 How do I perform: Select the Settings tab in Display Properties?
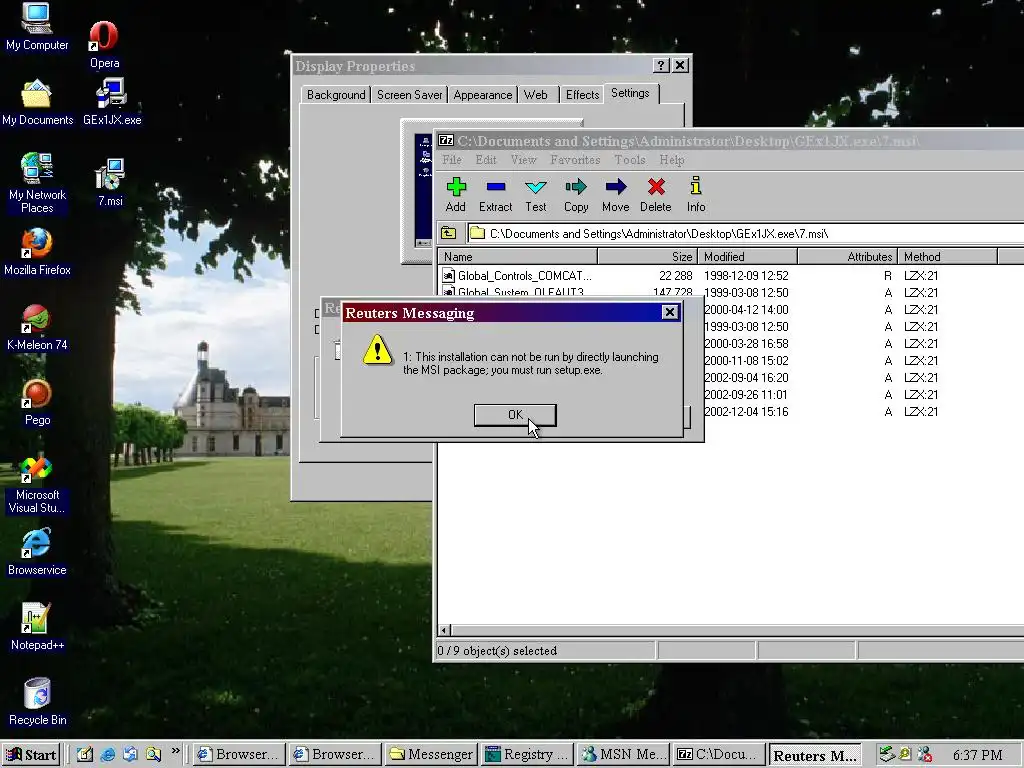tap(630, 93)
